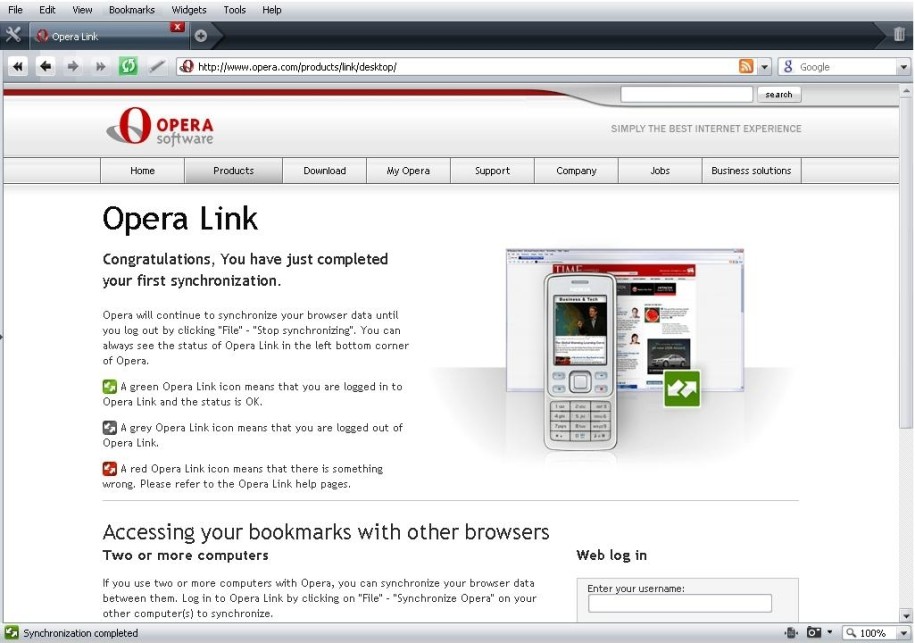Open a new tab with plus button
Screen dimensions: 915x643
[201, 36]
